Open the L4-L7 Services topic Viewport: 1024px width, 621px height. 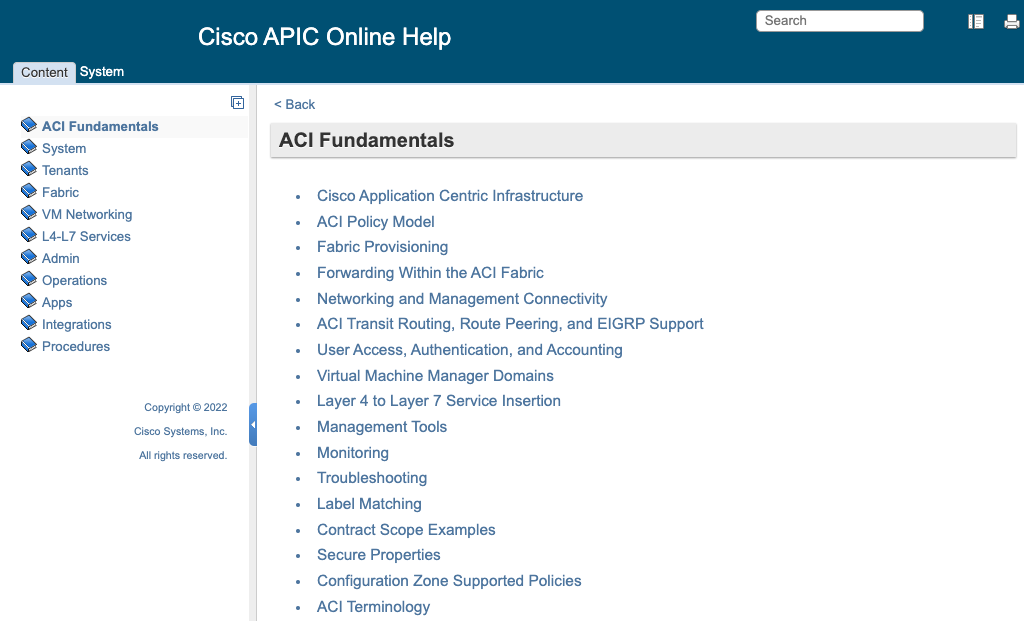(x=86, y=236)
